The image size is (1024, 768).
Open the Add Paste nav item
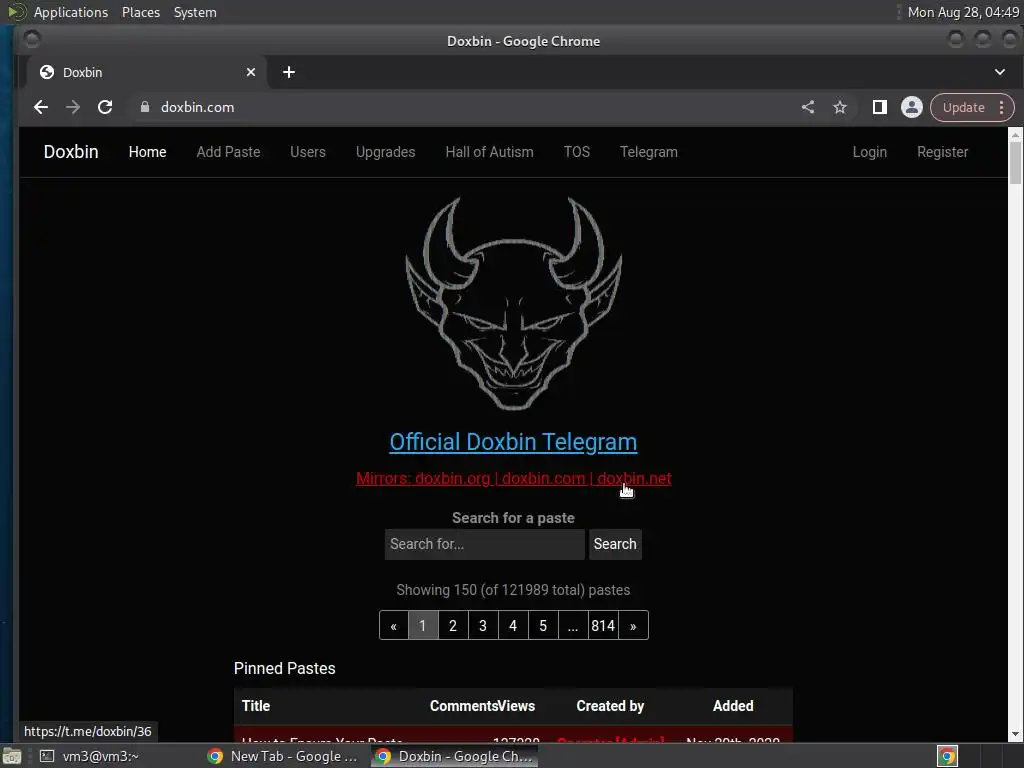point(229,152)
